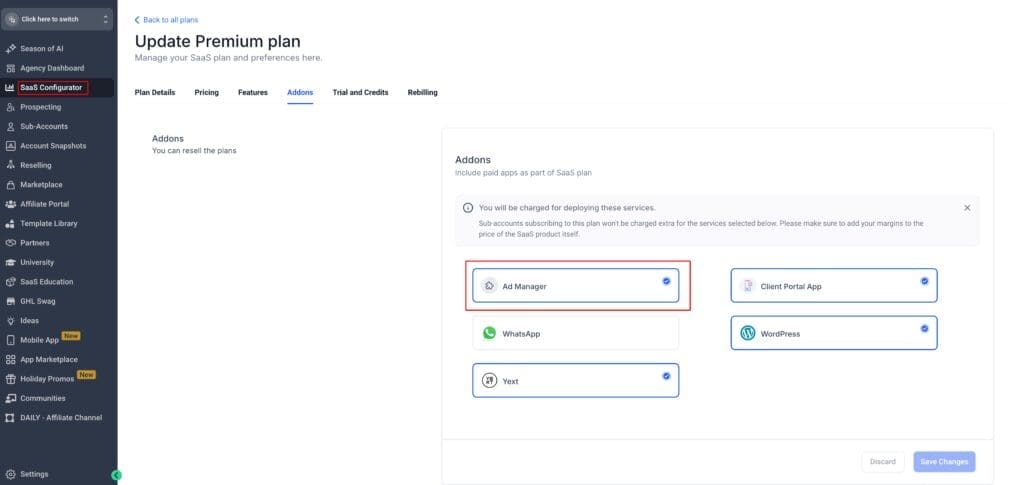Screen dimensions: 1024x485
Task: Open Prospecting via its sidebar icon
Action: (10, 107)
